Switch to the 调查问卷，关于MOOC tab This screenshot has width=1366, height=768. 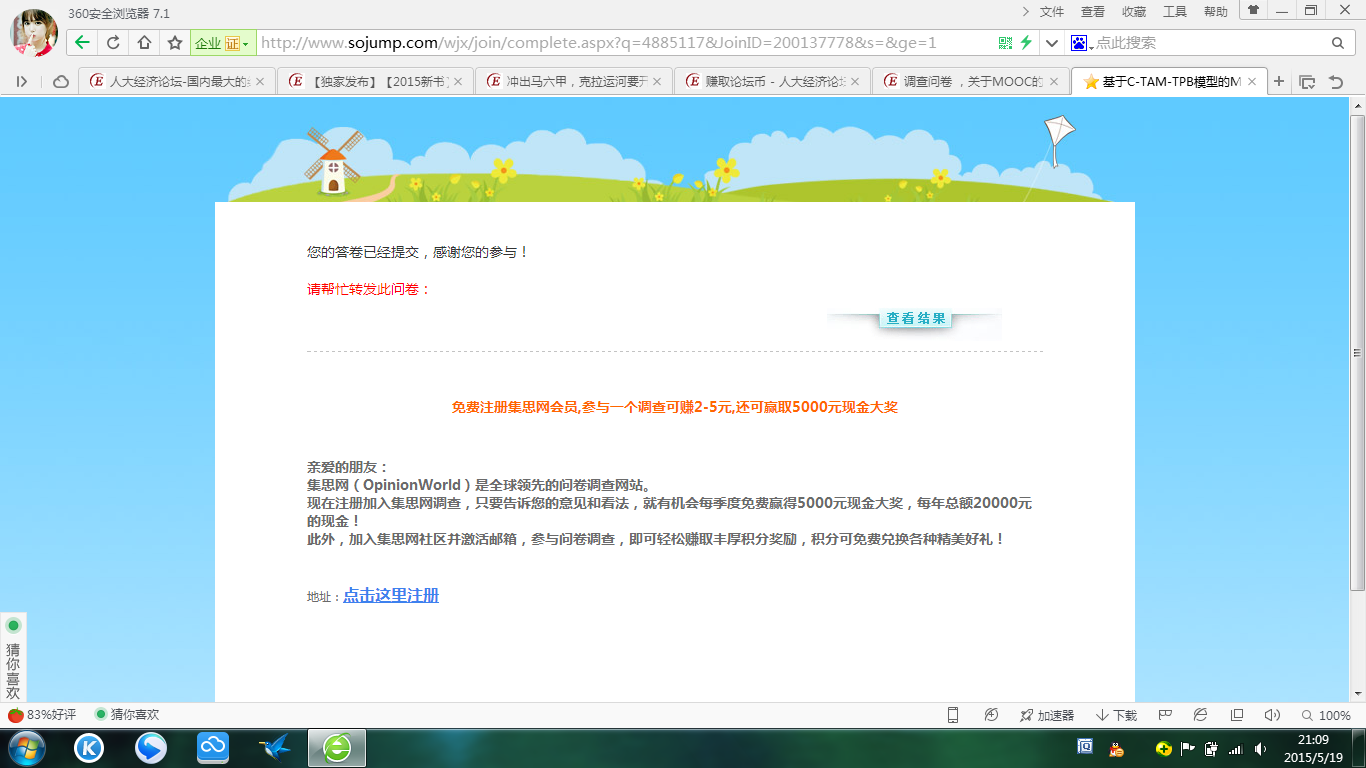point(971,82)
